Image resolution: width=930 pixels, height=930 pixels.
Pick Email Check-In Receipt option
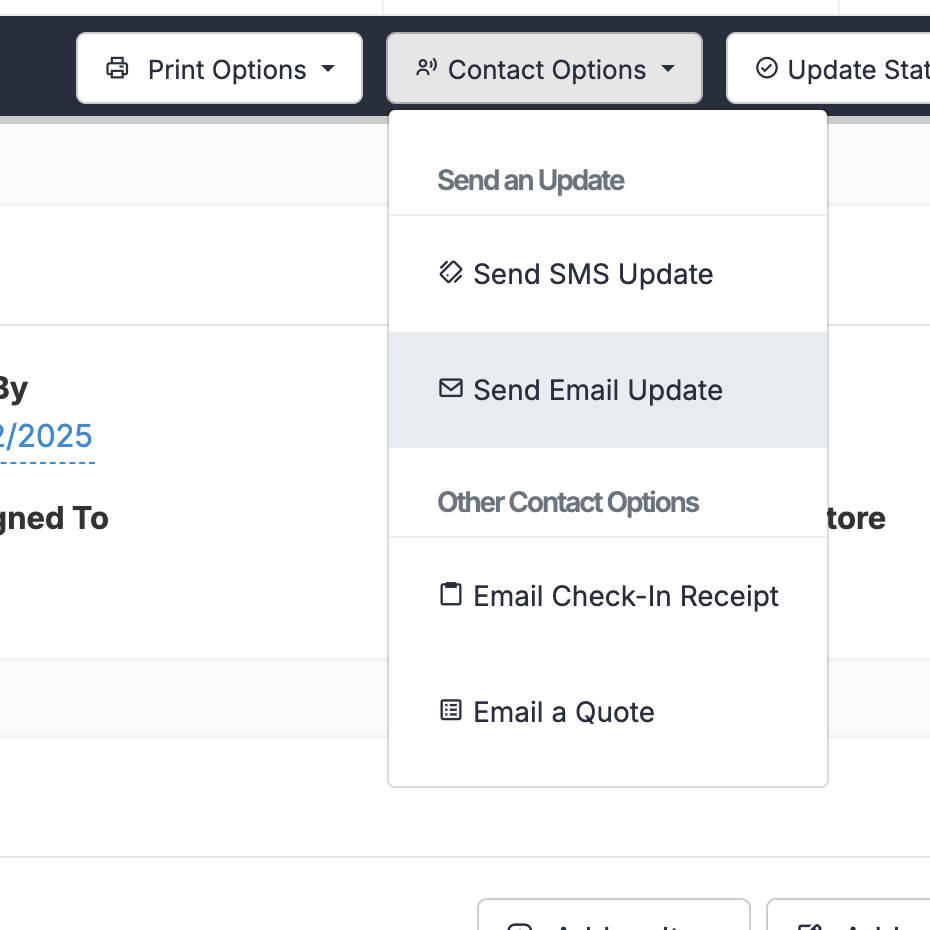[x=626, y=596]
